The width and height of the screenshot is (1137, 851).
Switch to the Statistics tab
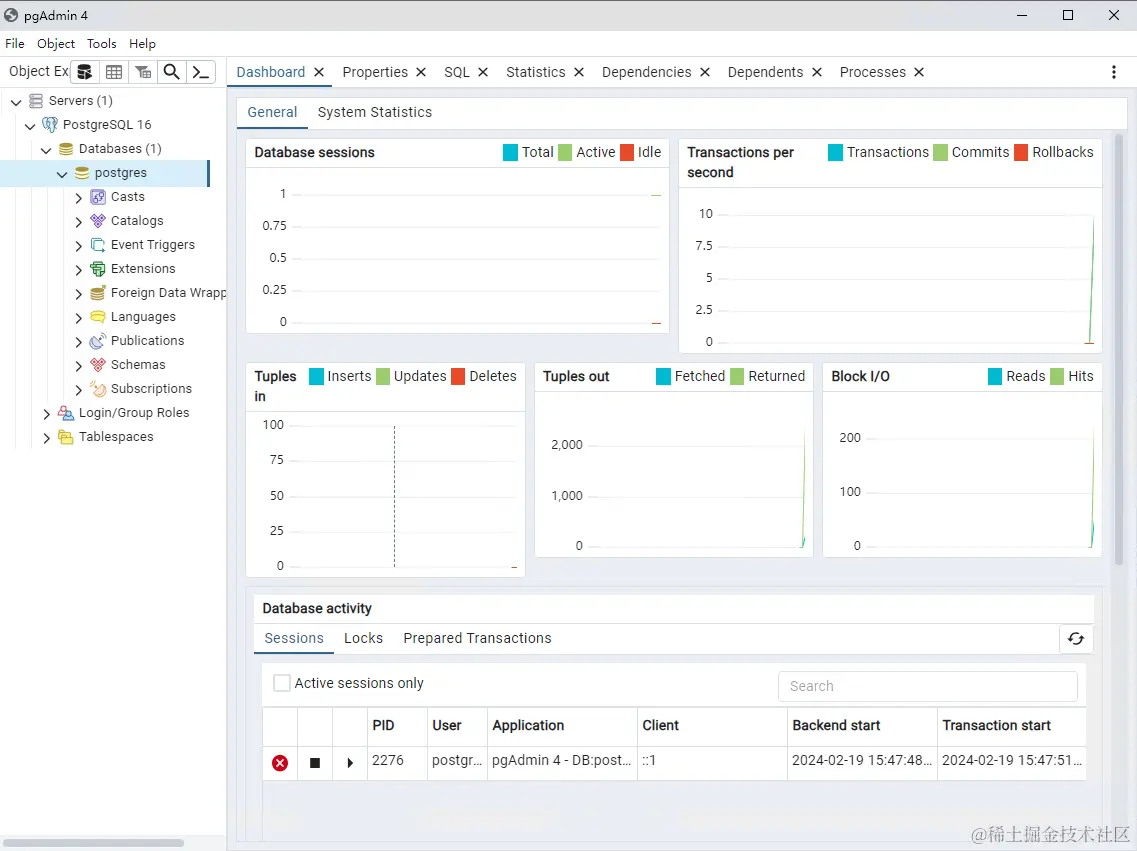point(535,72)
